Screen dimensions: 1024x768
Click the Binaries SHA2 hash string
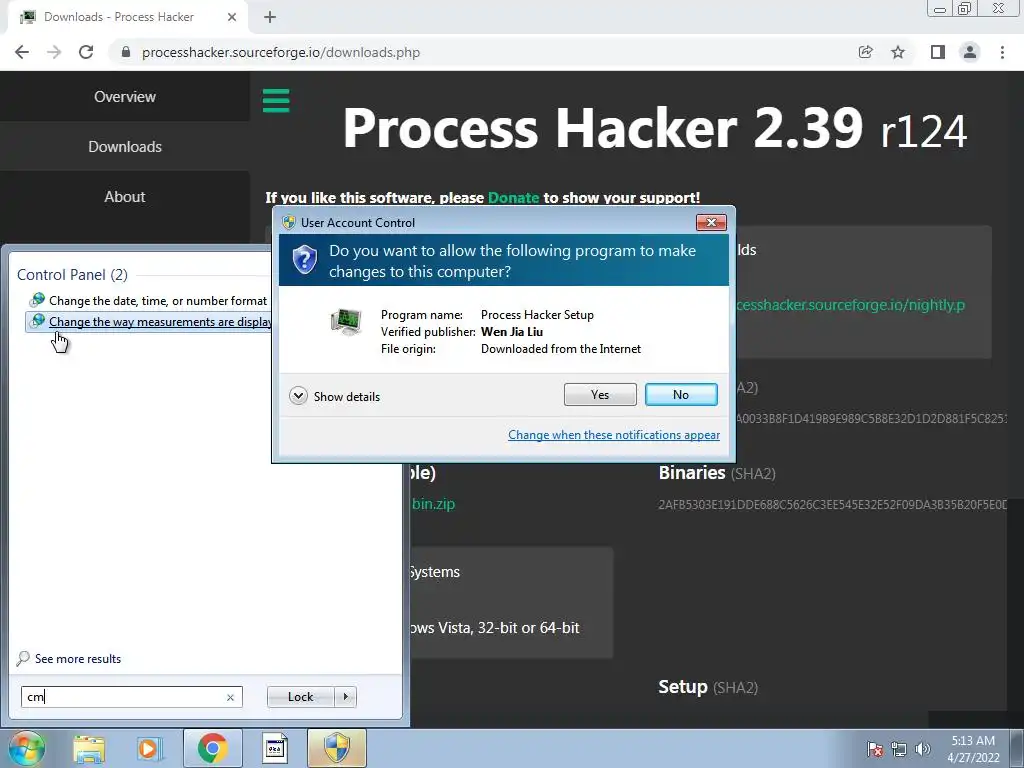click(x=833, y=505)
